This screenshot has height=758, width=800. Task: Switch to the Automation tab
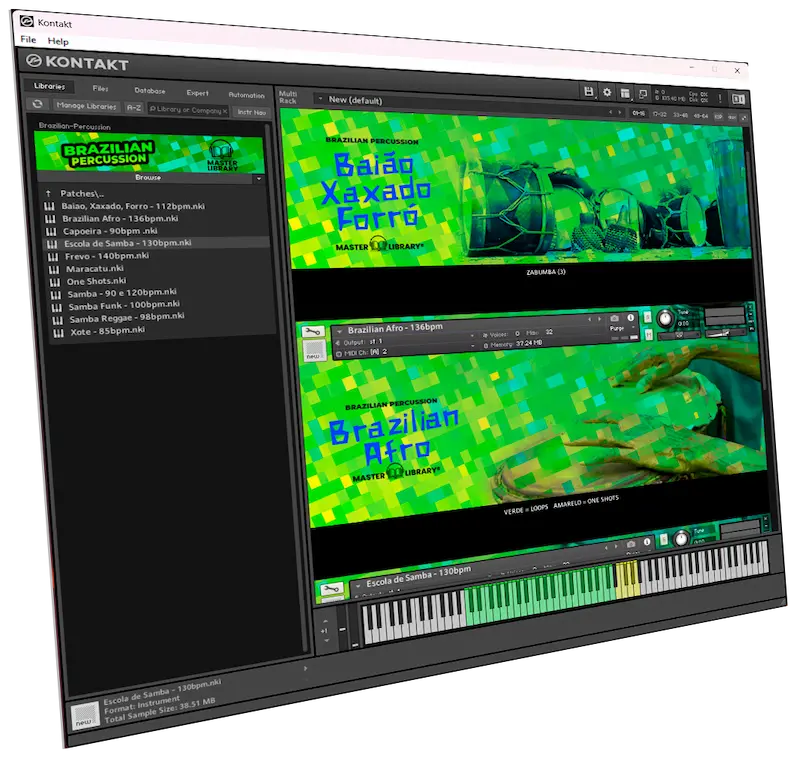pos(246,95)
